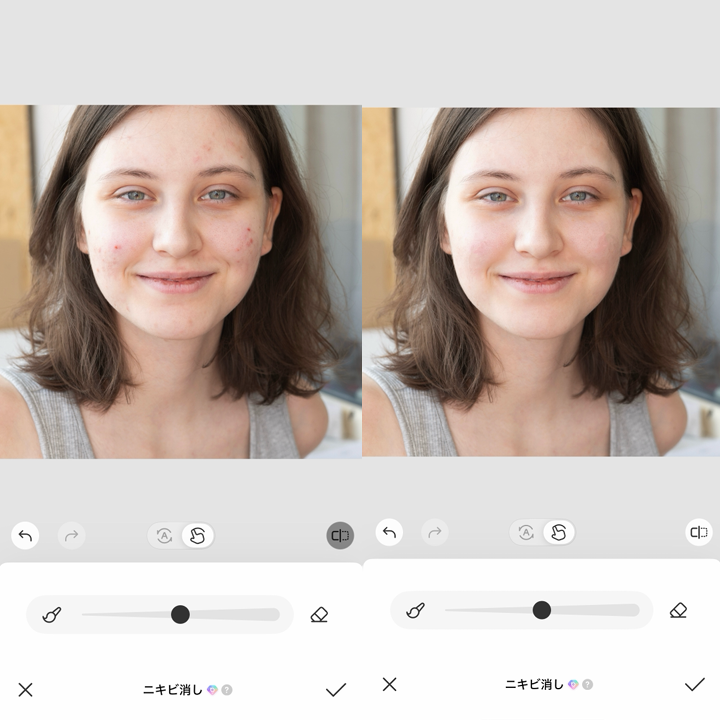Toggle before/after compare in the right panel
The width and height of the screenshot is (720, 720).
pos(698,532)
